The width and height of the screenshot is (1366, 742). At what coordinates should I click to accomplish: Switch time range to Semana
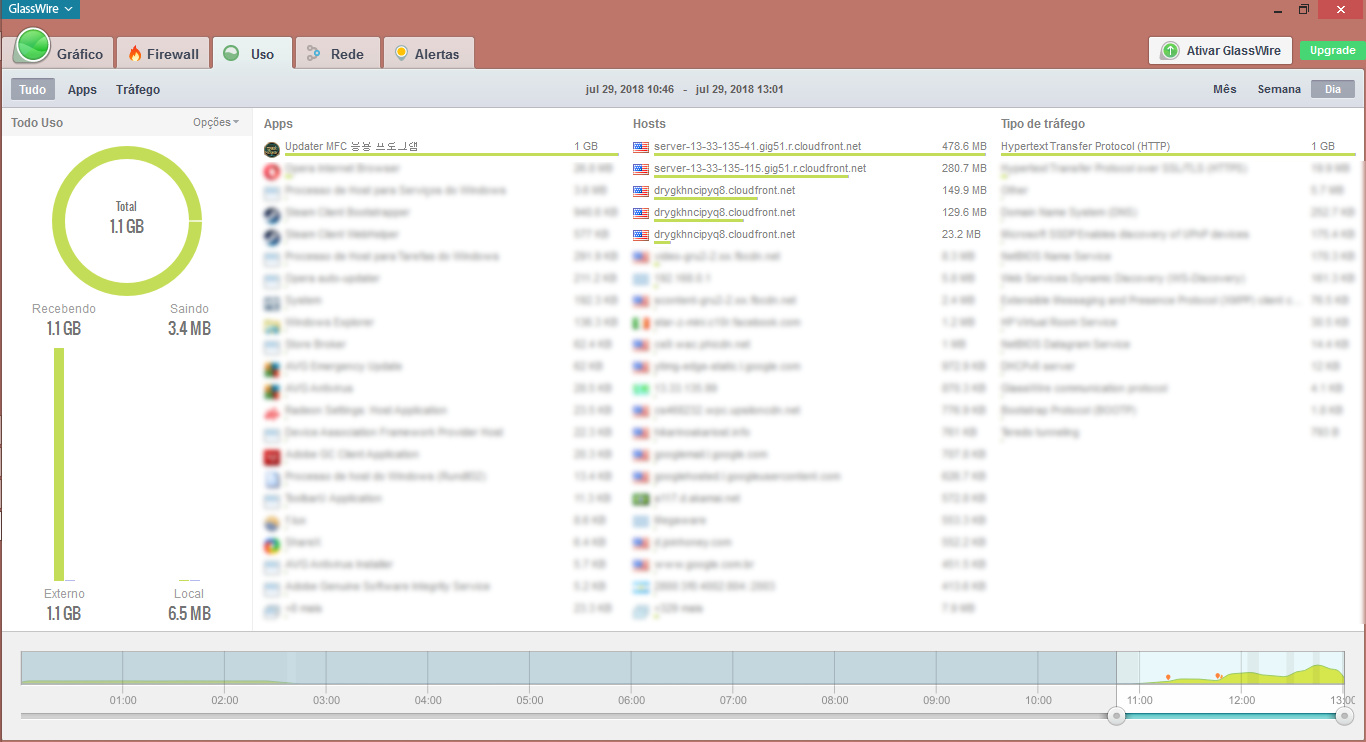(1279, 89)
